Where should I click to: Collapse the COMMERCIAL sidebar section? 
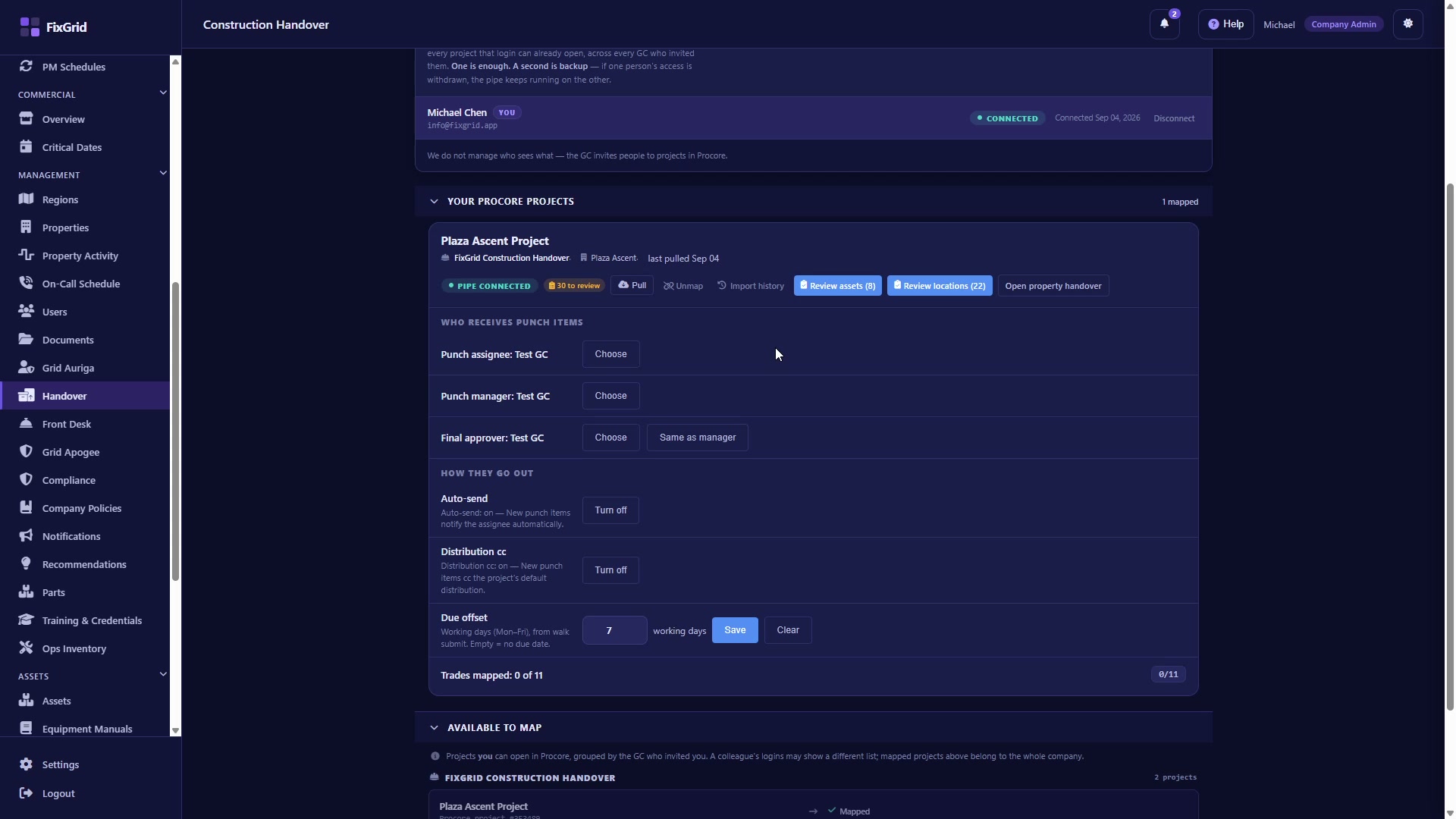tap(162, 93)
